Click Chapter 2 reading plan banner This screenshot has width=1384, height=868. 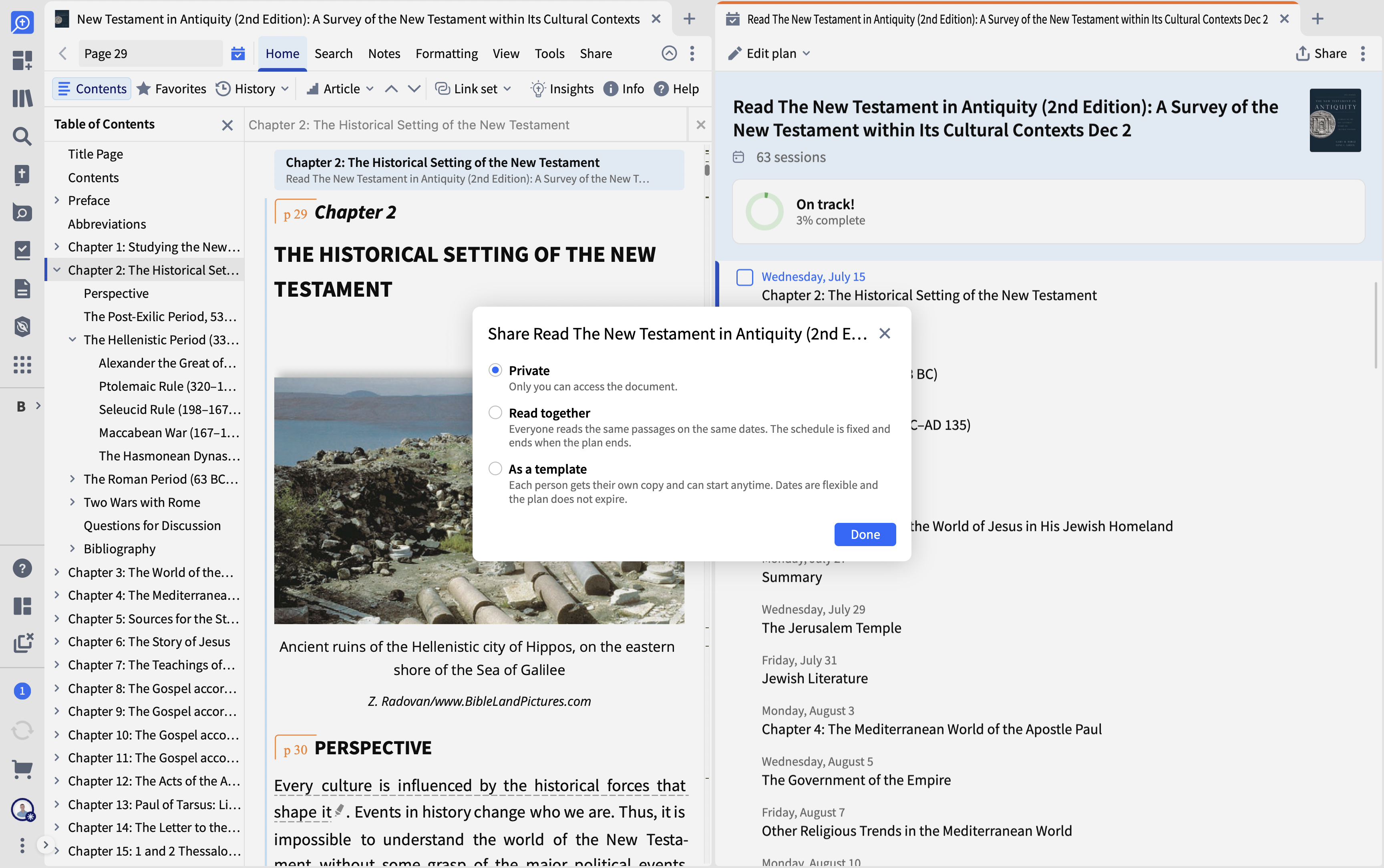pos(479,170)
